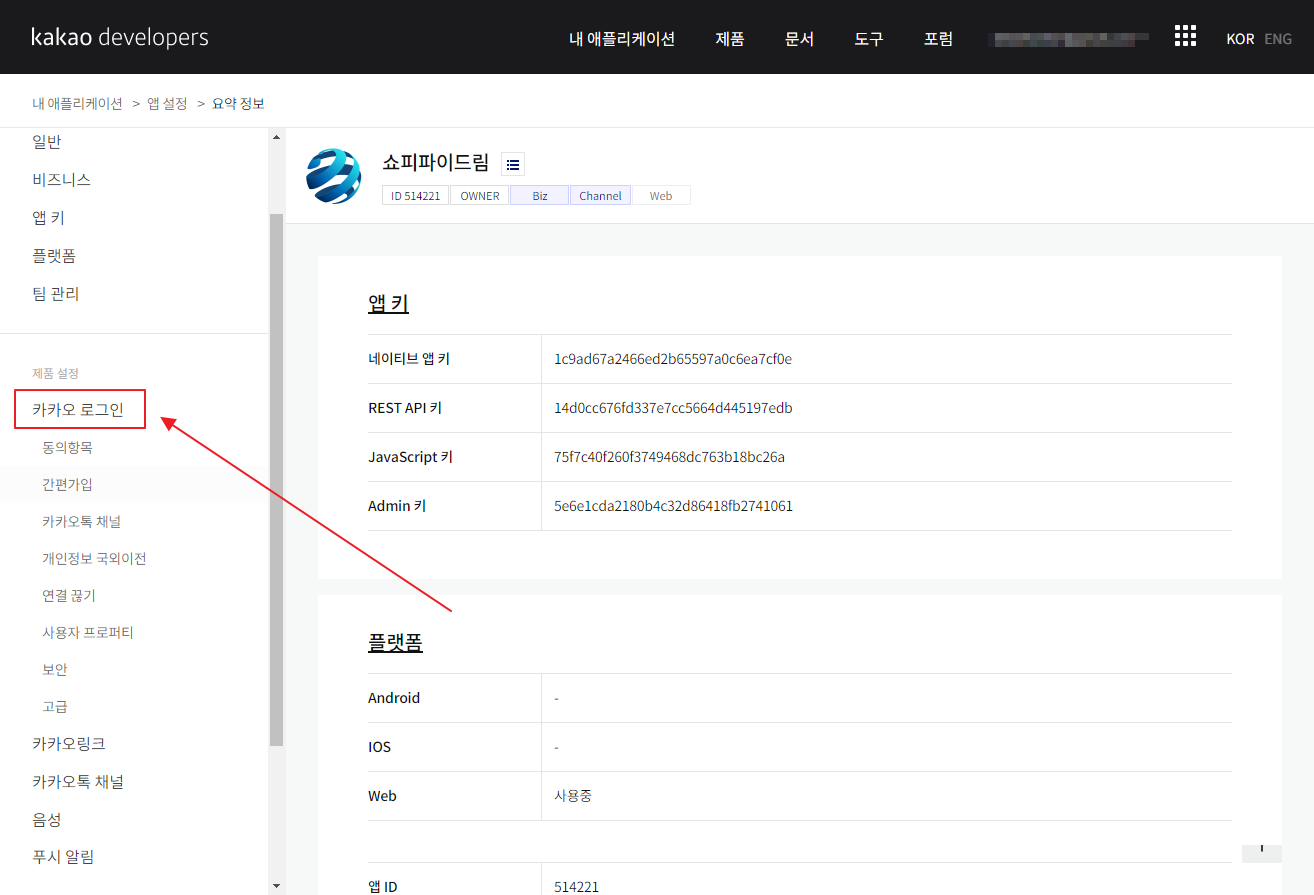
Task: Open the 도구 menu
Action: pyautogui.click(x=869, y=39)
